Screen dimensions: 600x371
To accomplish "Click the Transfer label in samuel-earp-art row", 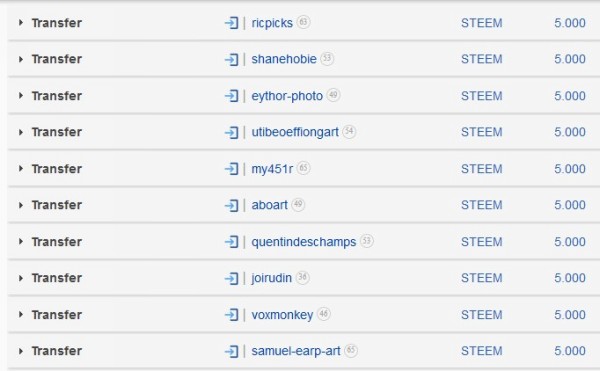I will pyautogui.click(x=57, y=351).
